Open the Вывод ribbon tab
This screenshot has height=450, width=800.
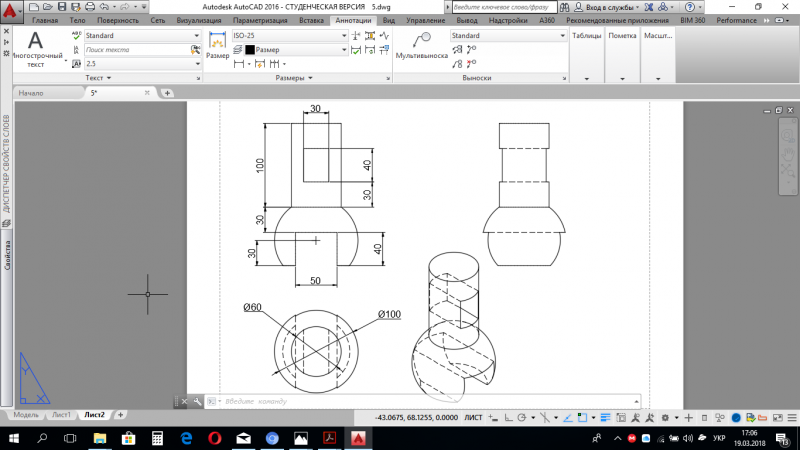(467, 20)
